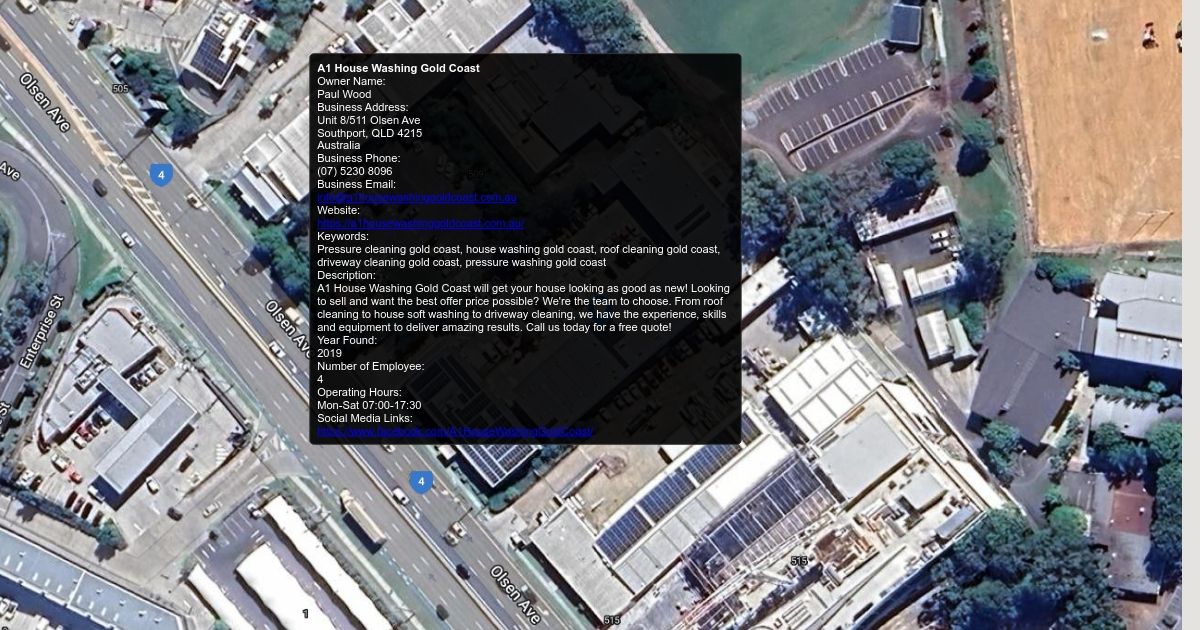Click the 505 building number label
Viewport: 1200px width, 630px height.
pyautogui.click(x=120, y=89)
